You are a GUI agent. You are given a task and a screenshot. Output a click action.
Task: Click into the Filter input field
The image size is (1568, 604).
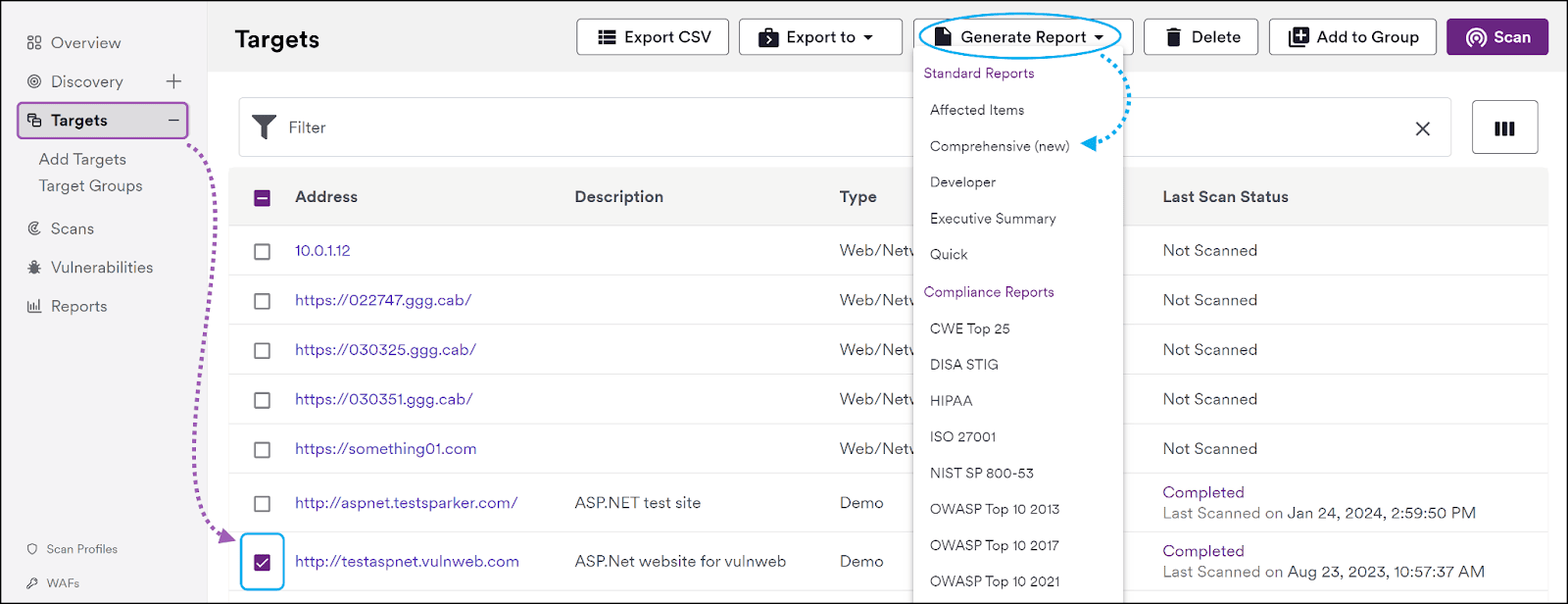[x=588, y=127]
